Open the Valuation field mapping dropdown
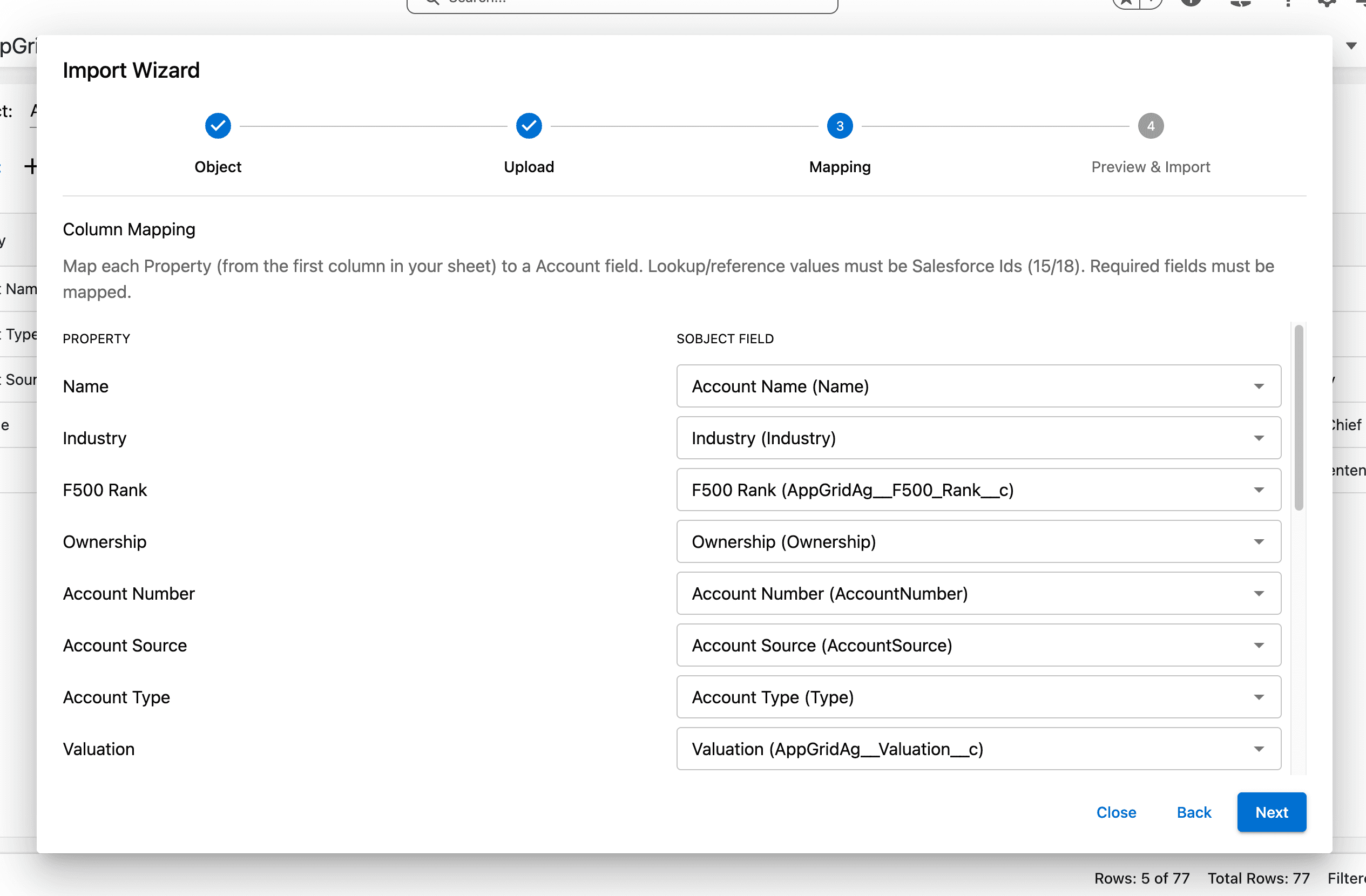This screenshot has height=896, width=1366. (x=978, y=749)
